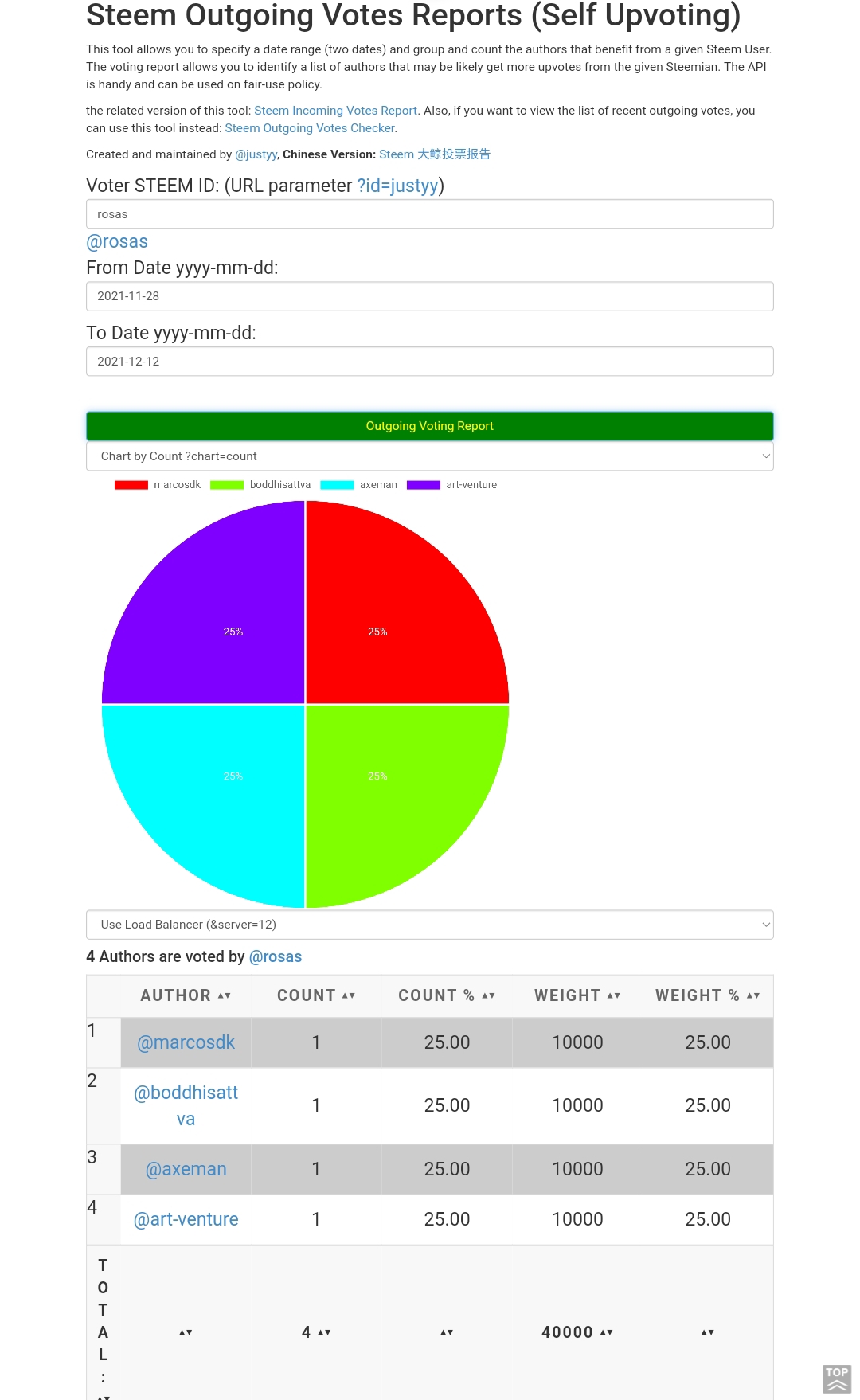Open Steem Incoming Votes Report link
860x1400 pixels.
click(335, 111)
